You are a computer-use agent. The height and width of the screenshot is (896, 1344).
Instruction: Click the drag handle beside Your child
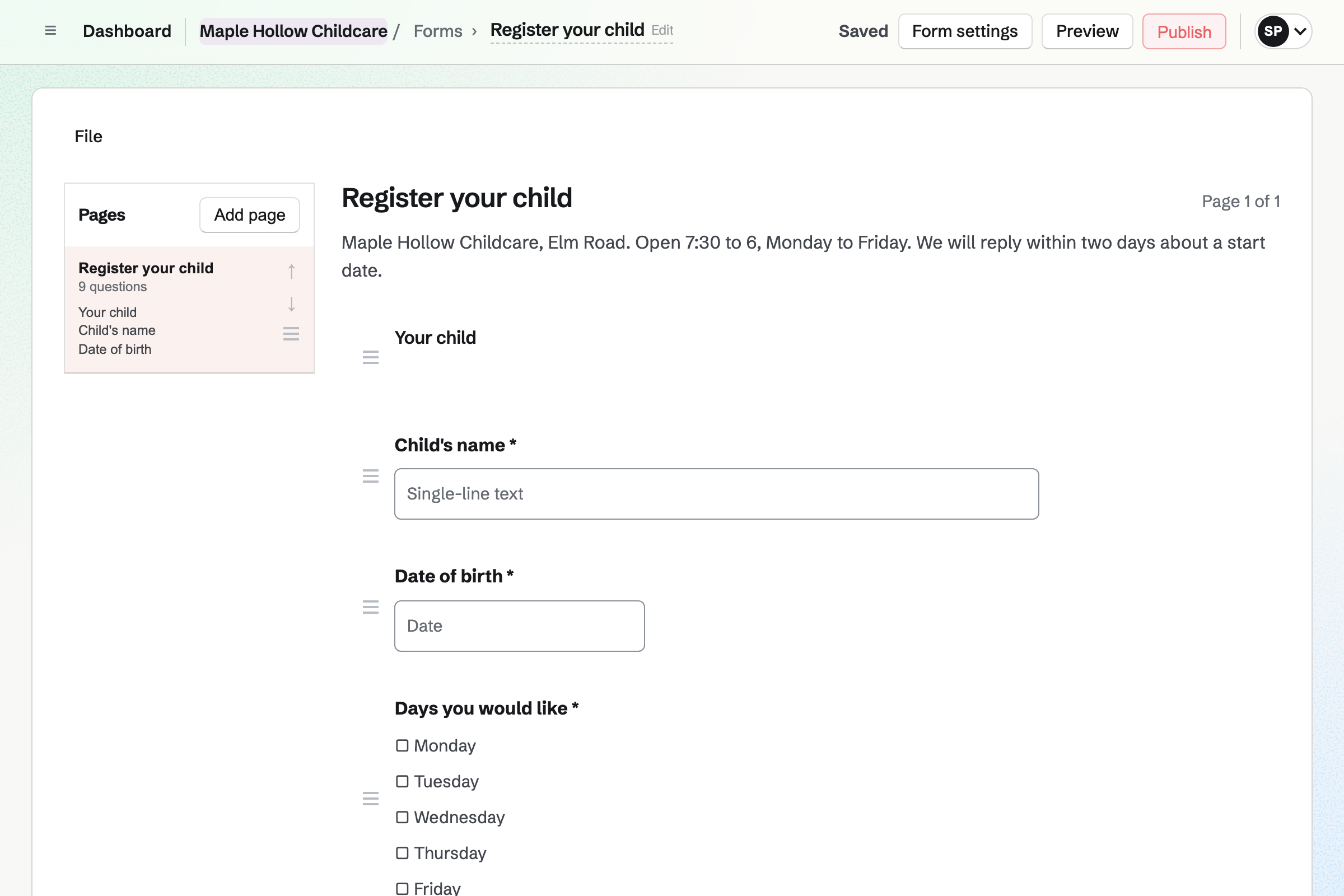pyautogui.click(x=371, y=357)
